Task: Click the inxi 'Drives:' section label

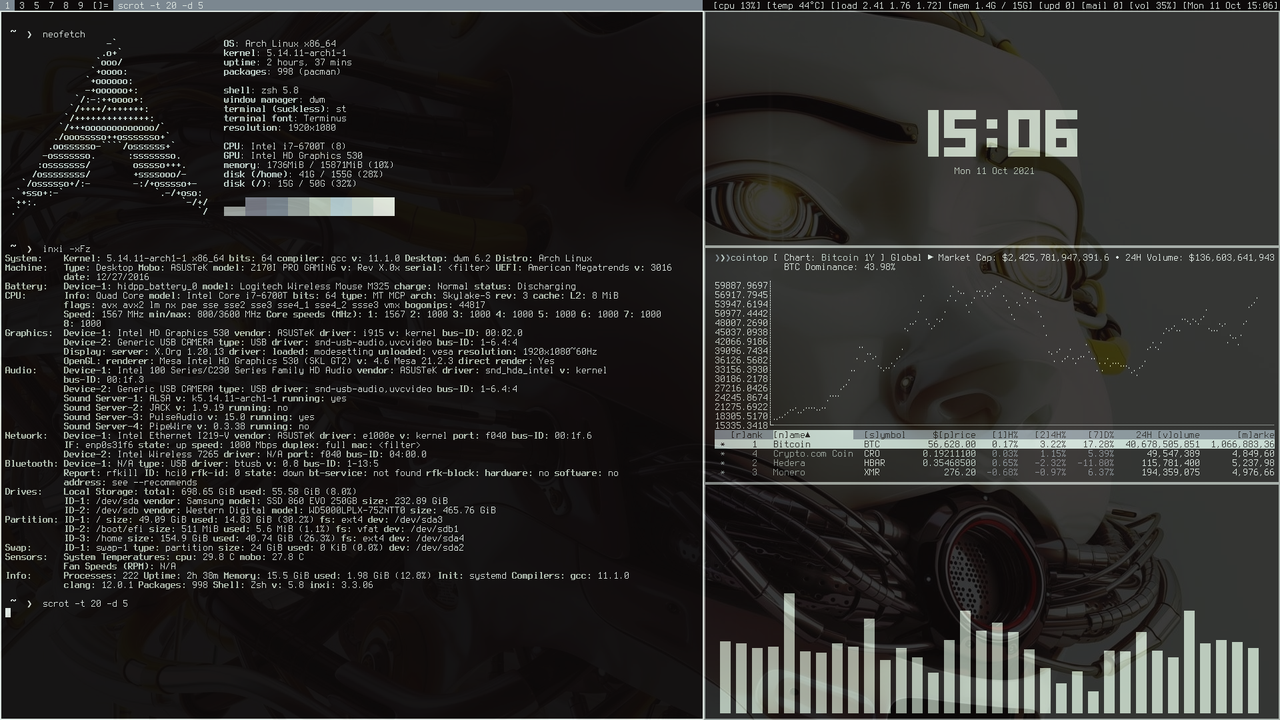Action: click(x=24, y=491)
